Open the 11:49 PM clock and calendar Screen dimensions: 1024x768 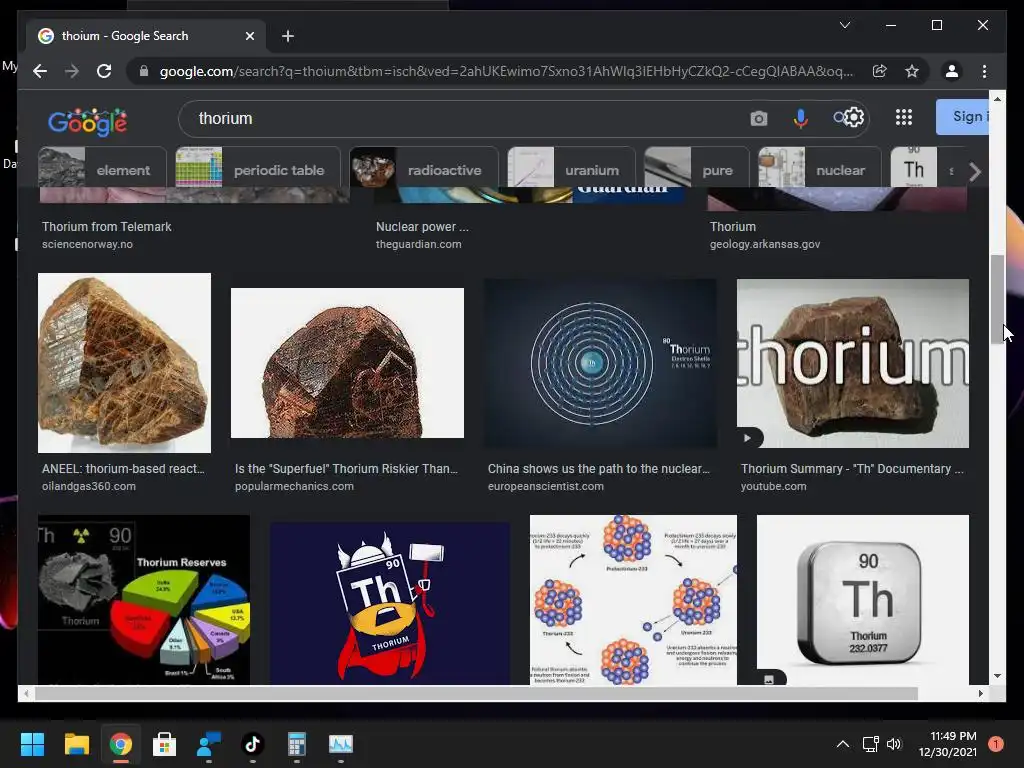(x=948, y=744)
